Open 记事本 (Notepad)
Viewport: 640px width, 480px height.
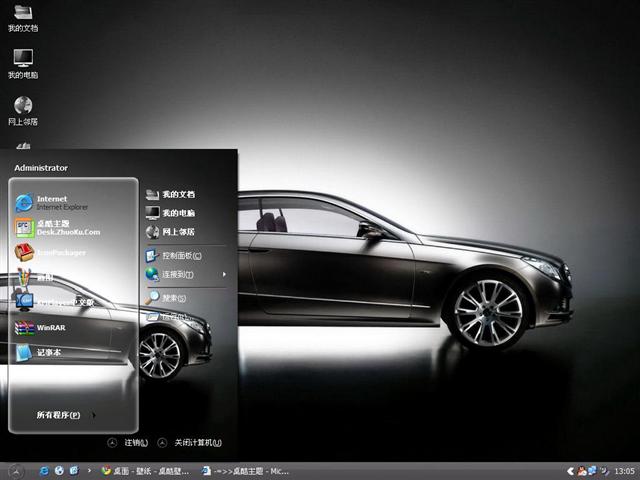pyautogui.click(x=48, y=352)
